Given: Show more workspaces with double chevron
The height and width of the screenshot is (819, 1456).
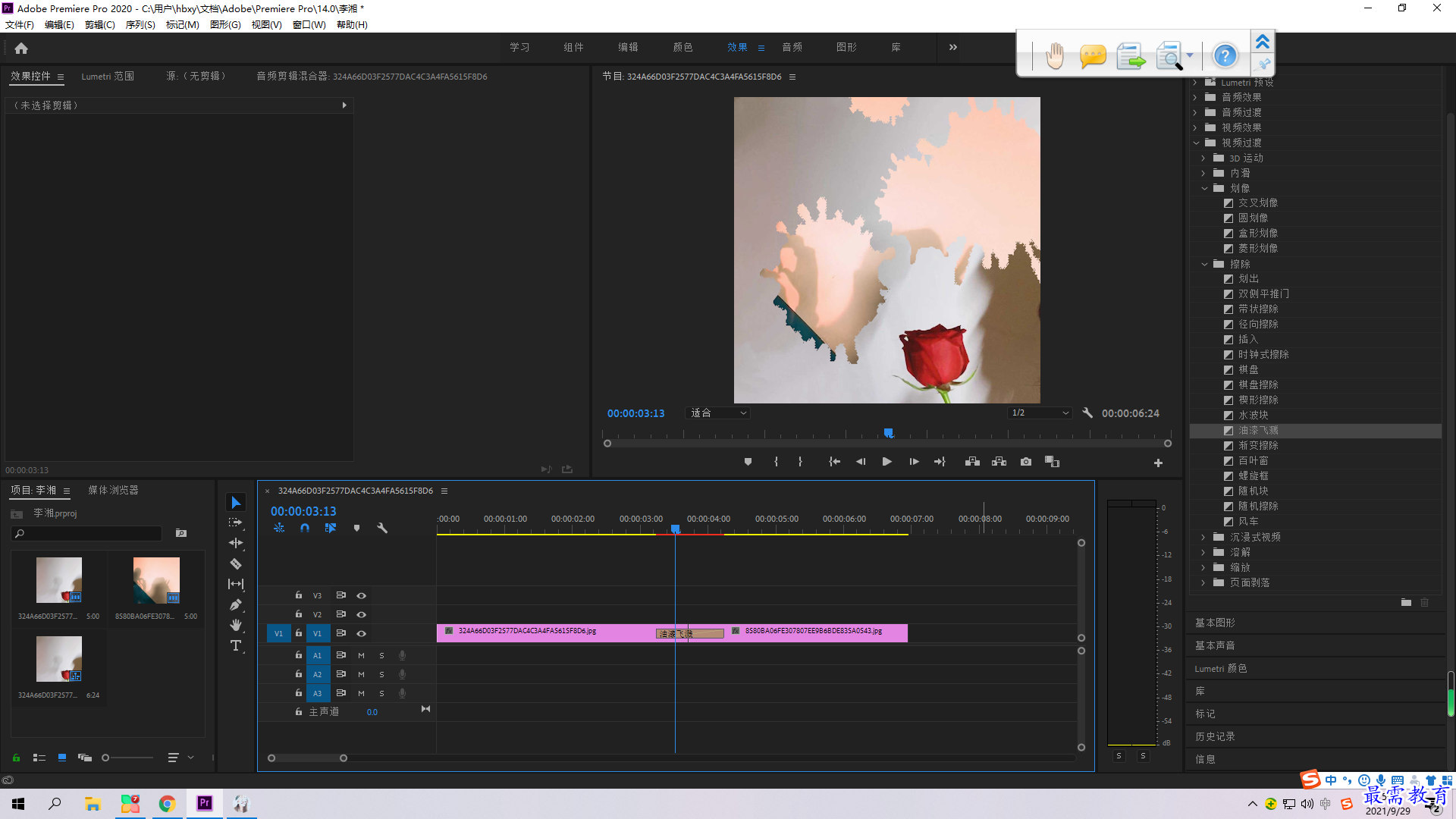Looking at the screenshot, I should (953, 47).
